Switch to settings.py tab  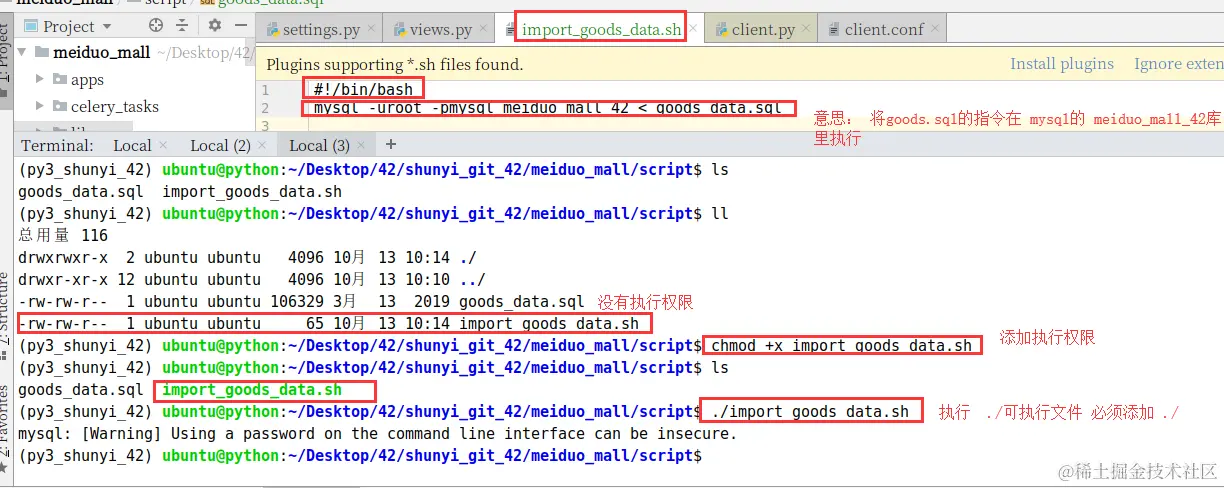pyautogui.click(x=321, y=29)
